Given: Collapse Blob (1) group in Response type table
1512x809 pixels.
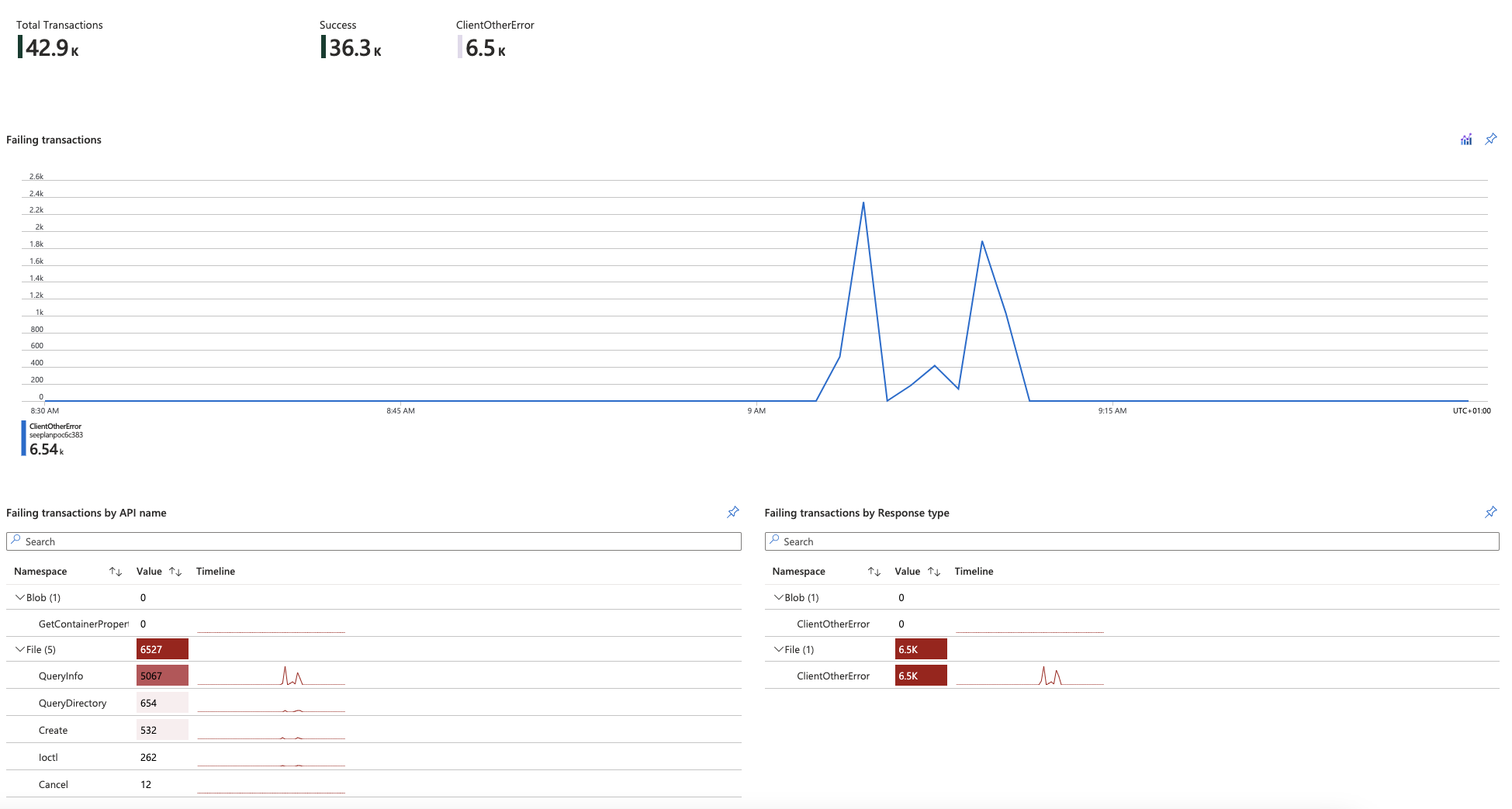Looking at the screenshot, I should coord(778,597).
